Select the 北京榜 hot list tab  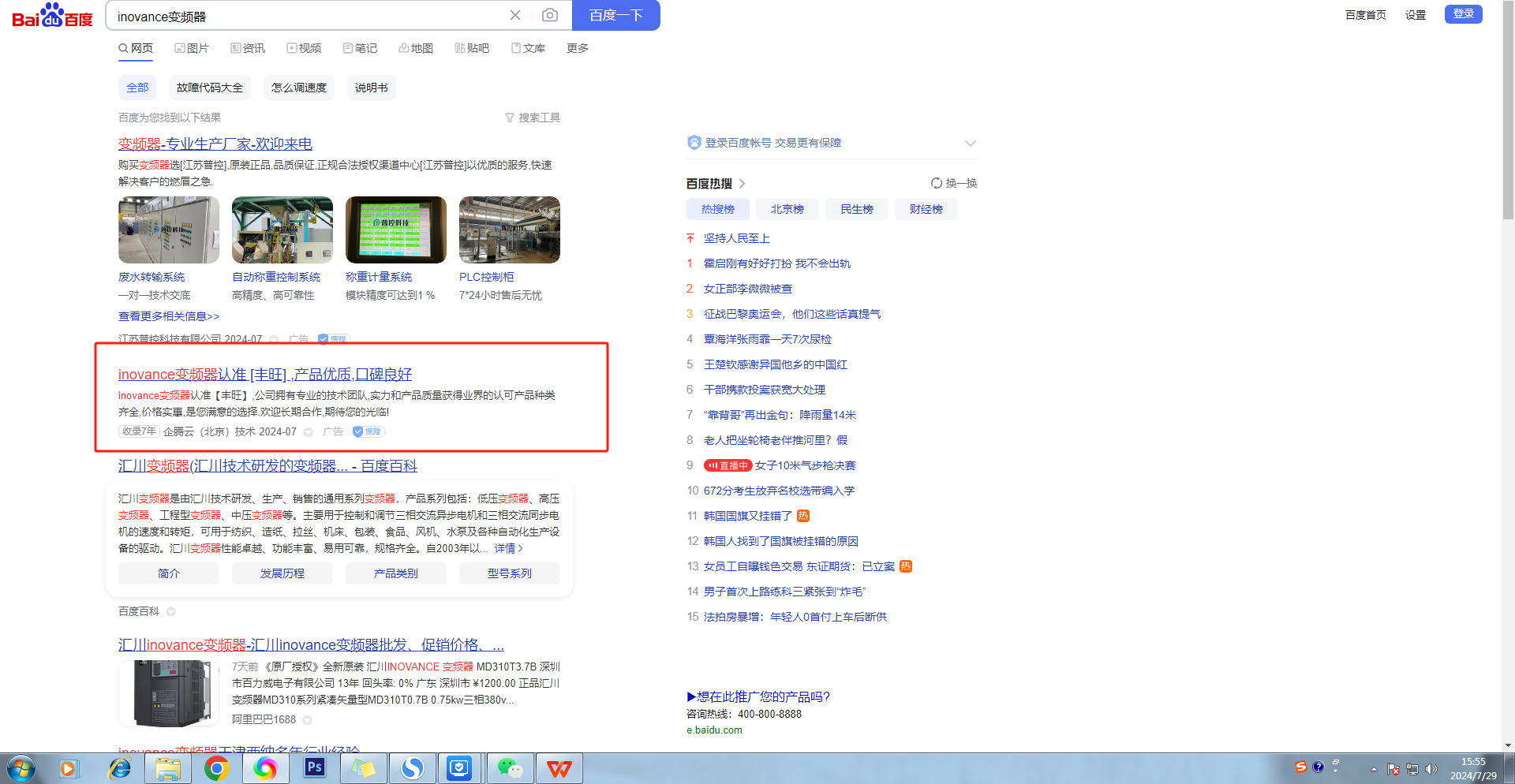(787, 209)
